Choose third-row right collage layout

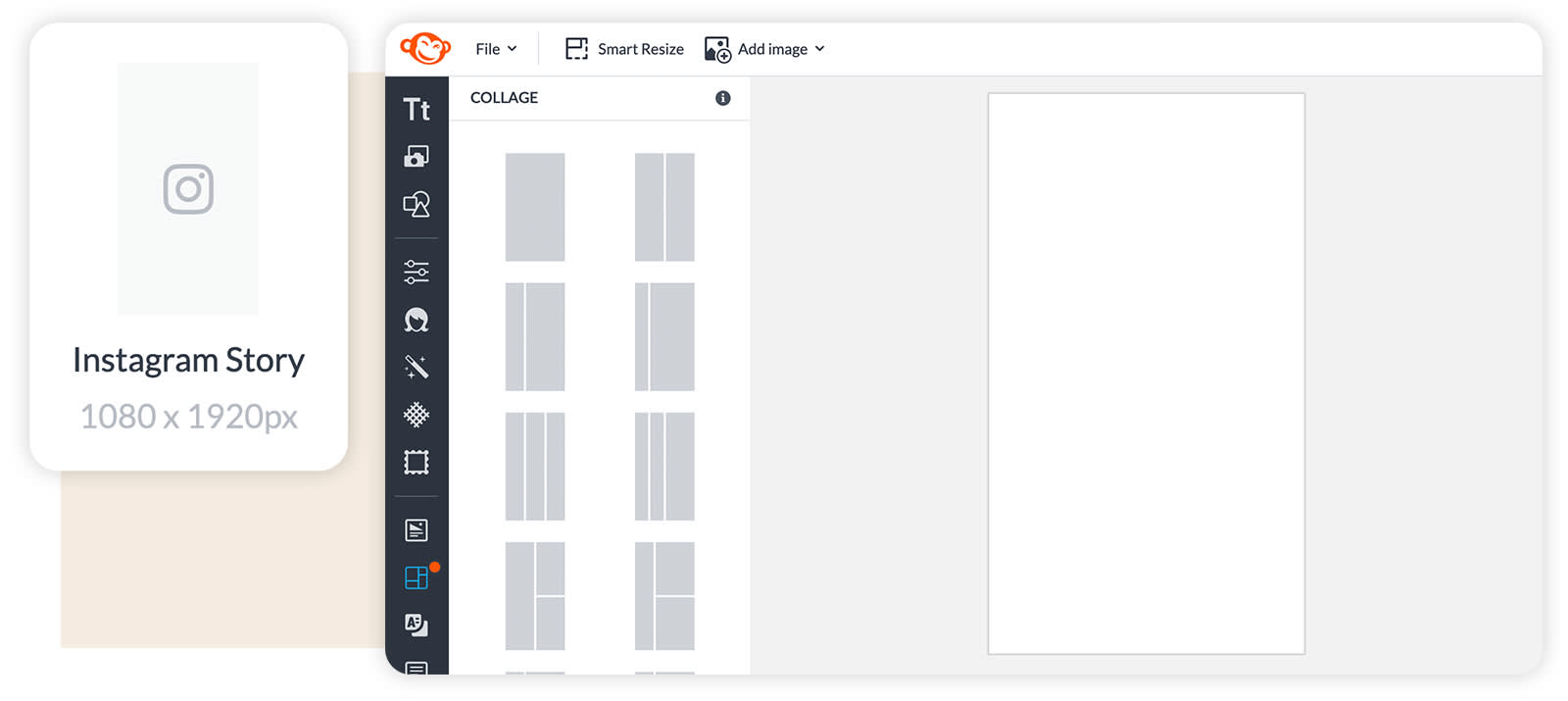(x=664, y=466)
